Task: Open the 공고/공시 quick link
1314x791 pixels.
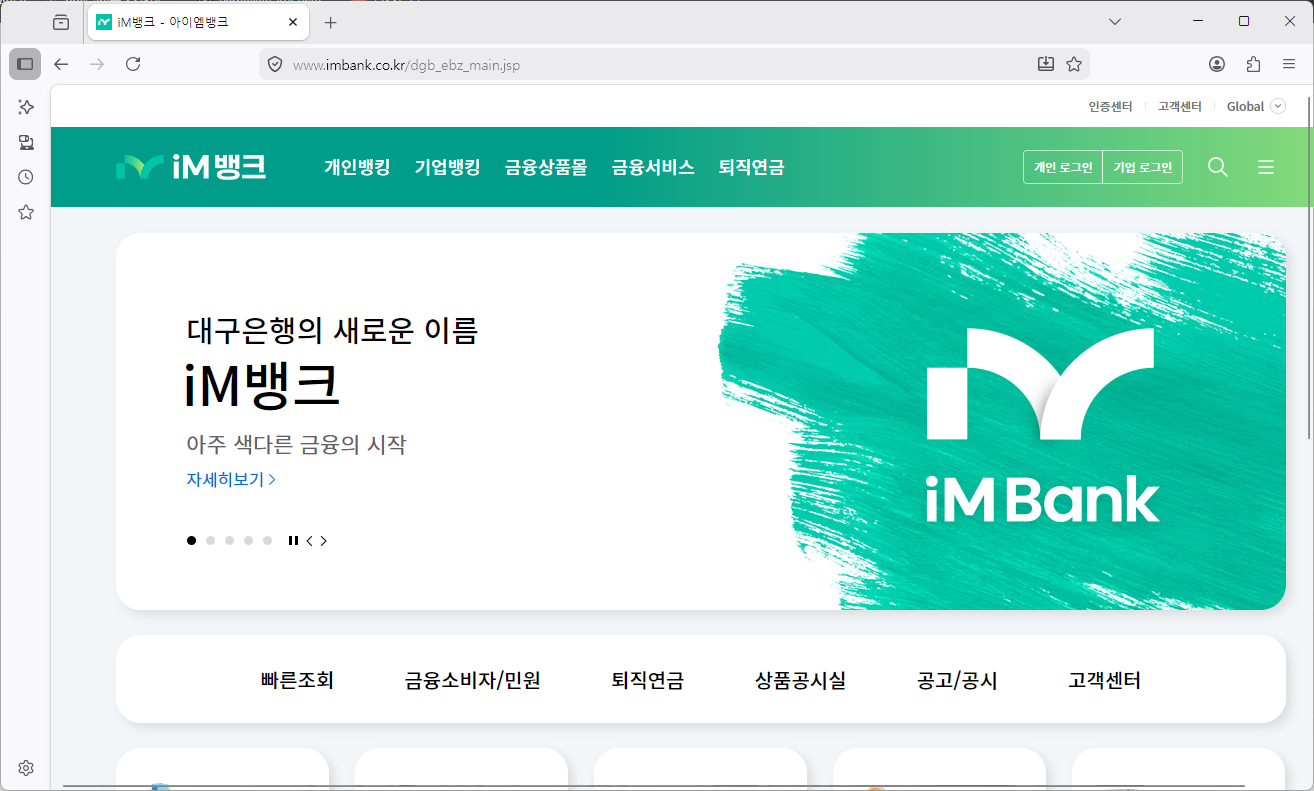Action: point(957,681)
